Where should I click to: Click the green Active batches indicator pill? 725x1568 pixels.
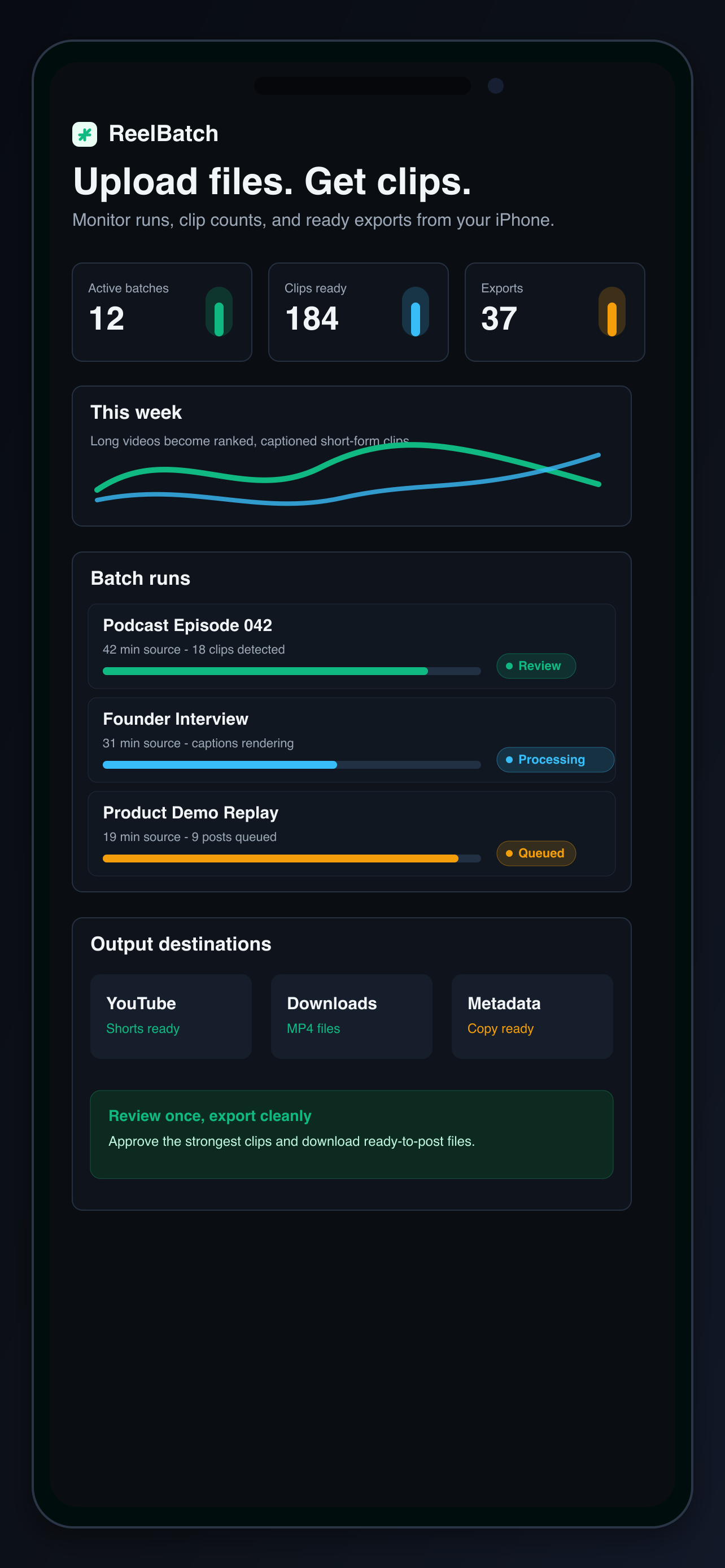(x=219, y=312)
